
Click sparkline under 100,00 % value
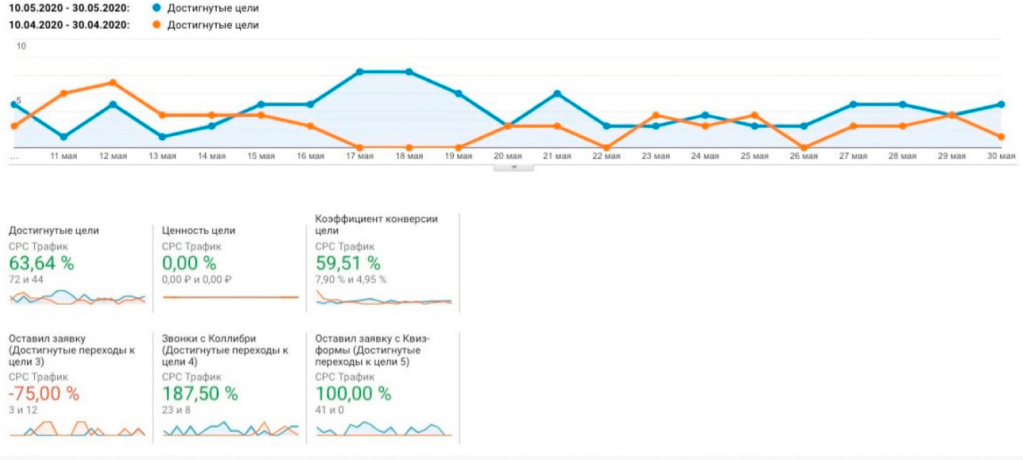point(384,429)
